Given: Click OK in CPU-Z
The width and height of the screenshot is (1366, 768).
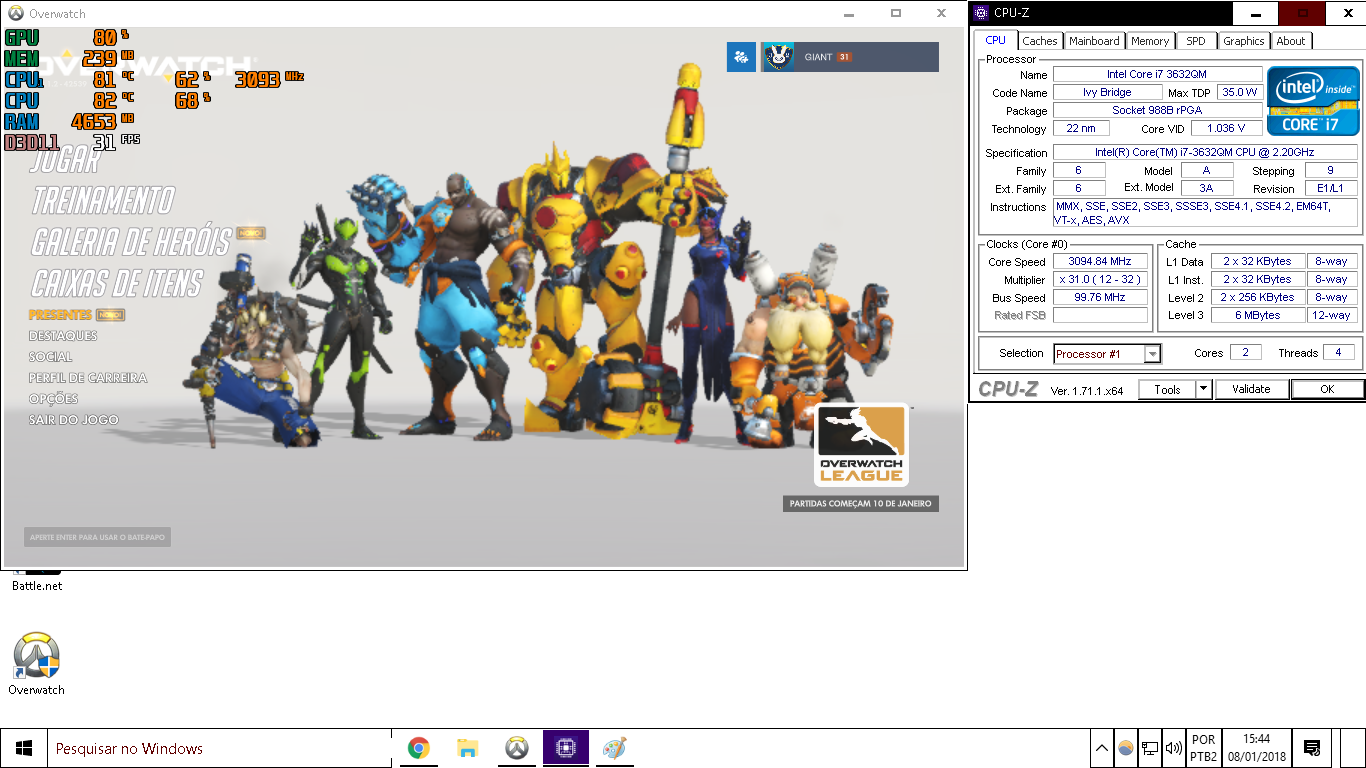Looking at the screenshot, I should click(x=1327, y=390).
